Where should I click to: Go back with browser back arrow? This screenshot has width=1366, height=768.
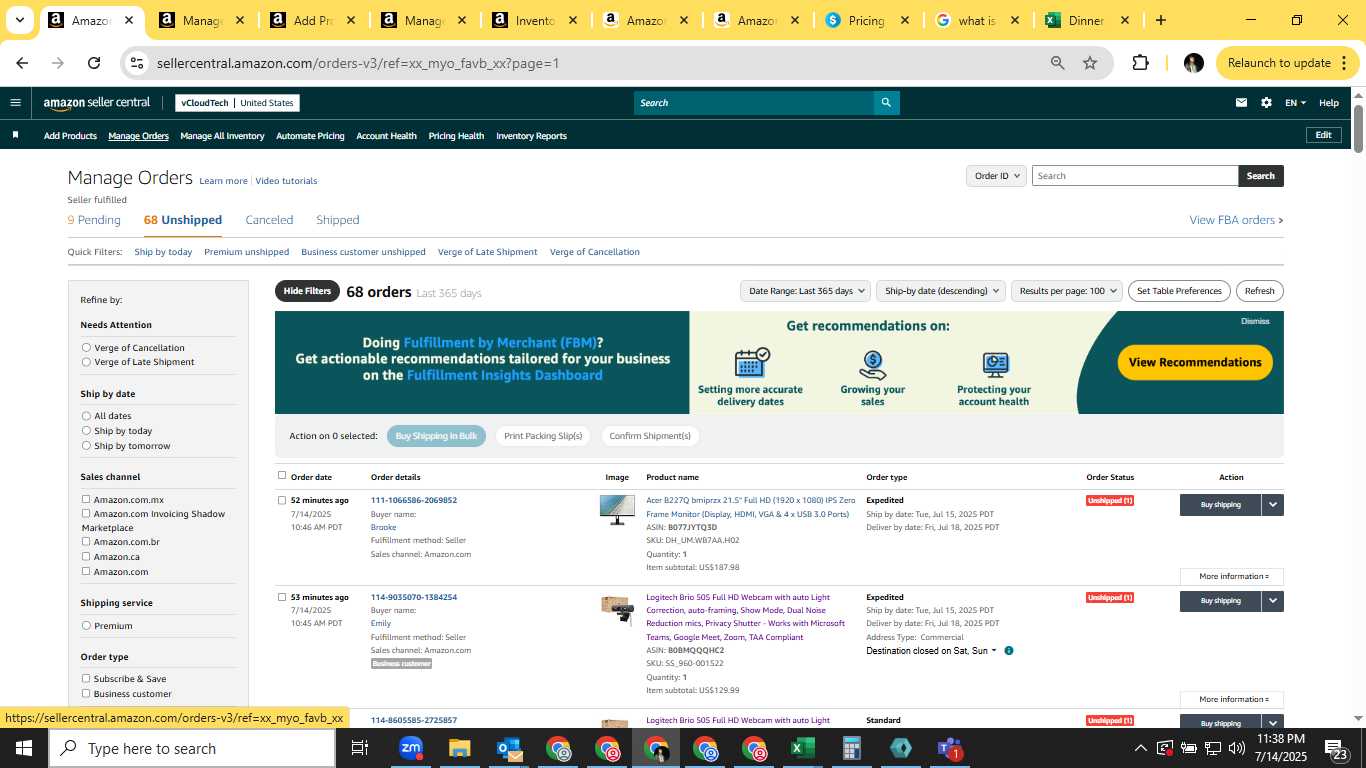click(x=22, y=63)
